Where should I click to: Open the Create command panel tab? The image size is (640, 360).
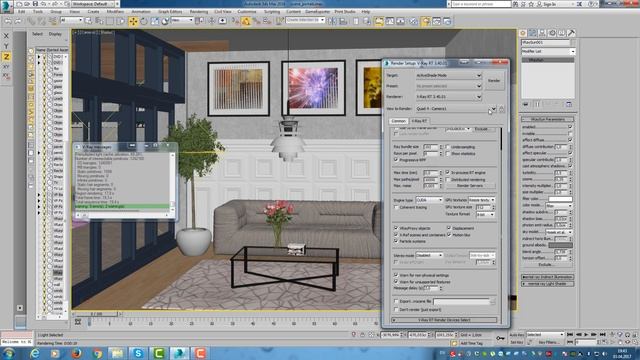(523, 33)
